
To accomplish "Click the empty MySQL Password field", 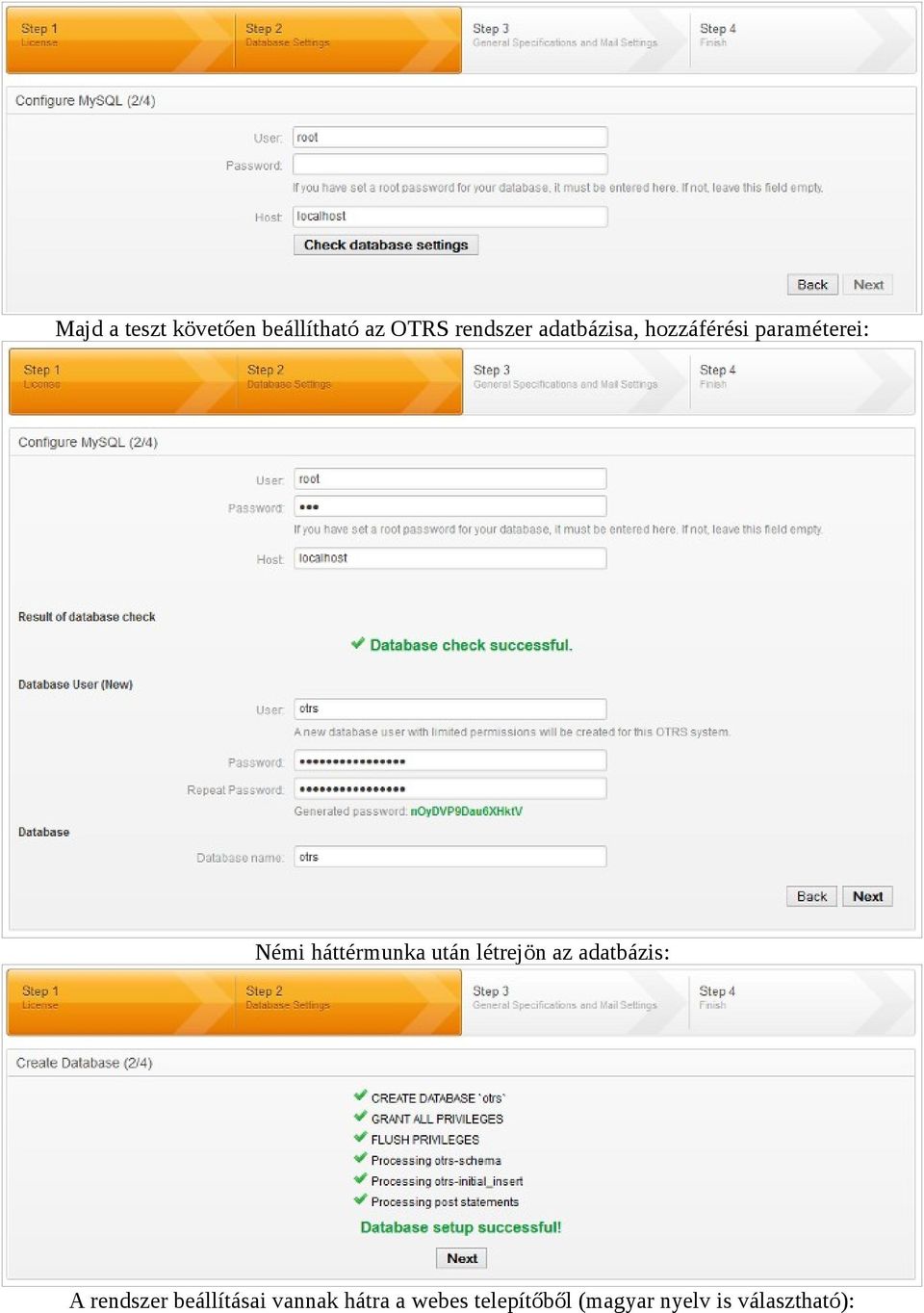I will click(450, 165).
